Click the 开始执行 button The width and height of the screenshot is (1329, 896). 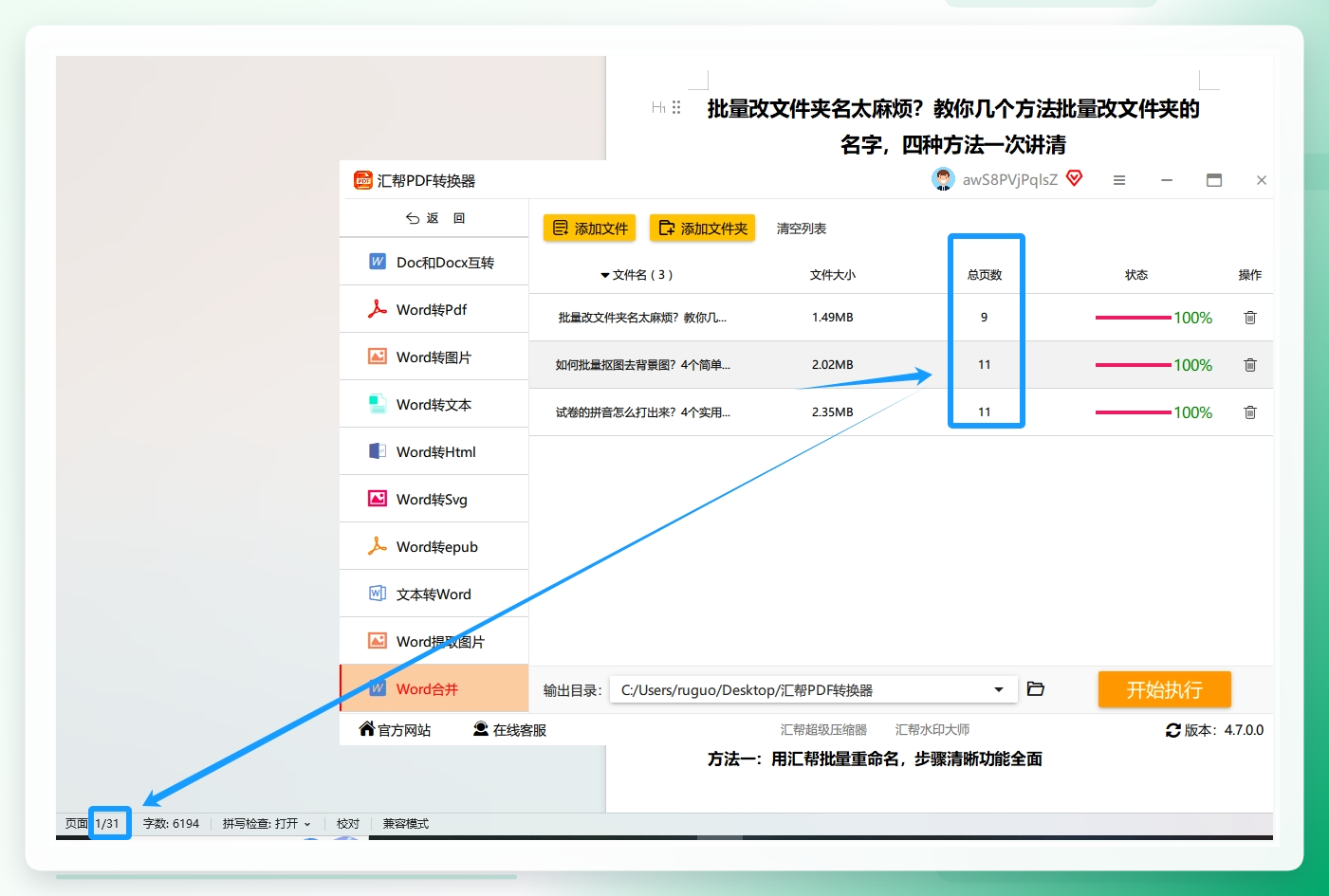point(1164,689)
